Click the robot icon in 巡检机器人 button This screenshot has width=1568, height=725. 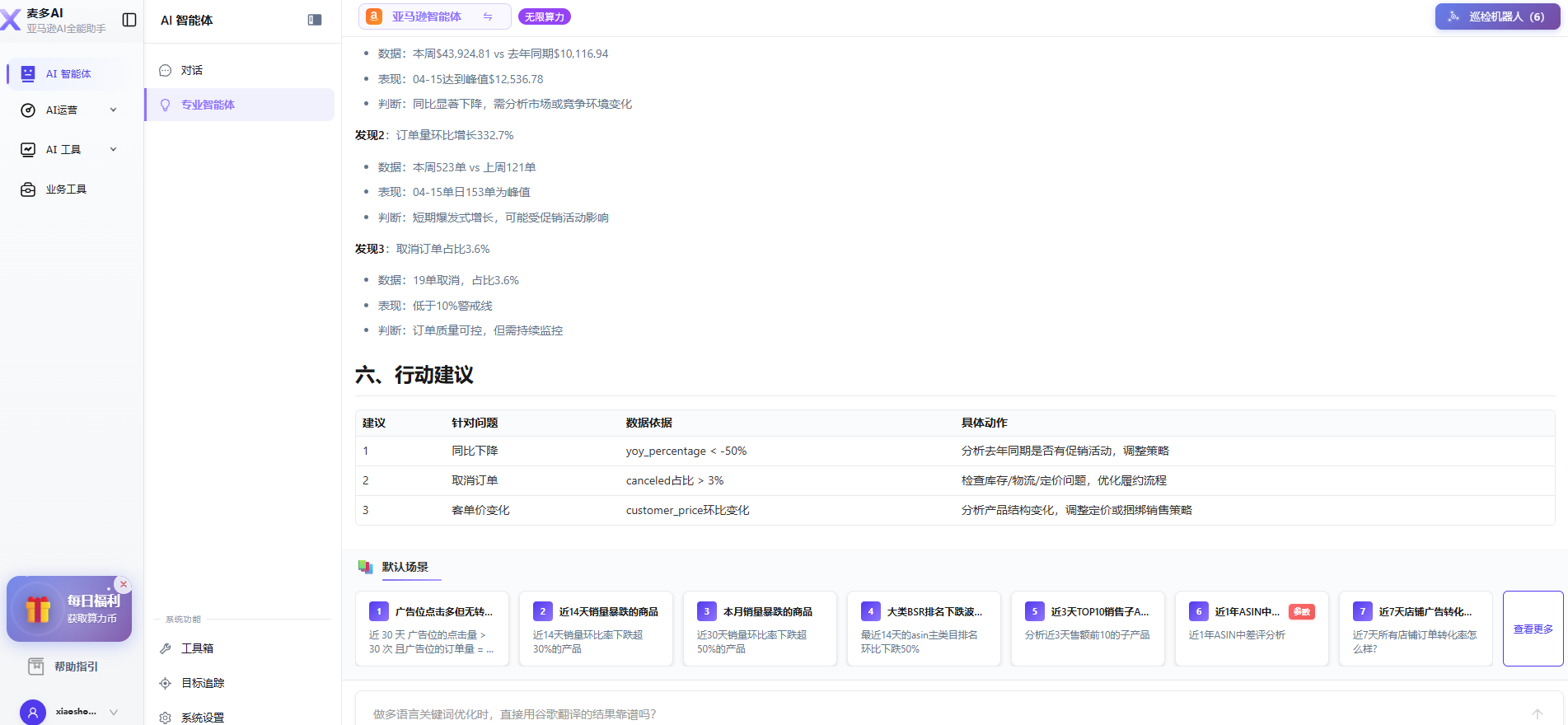(1453, 16)
